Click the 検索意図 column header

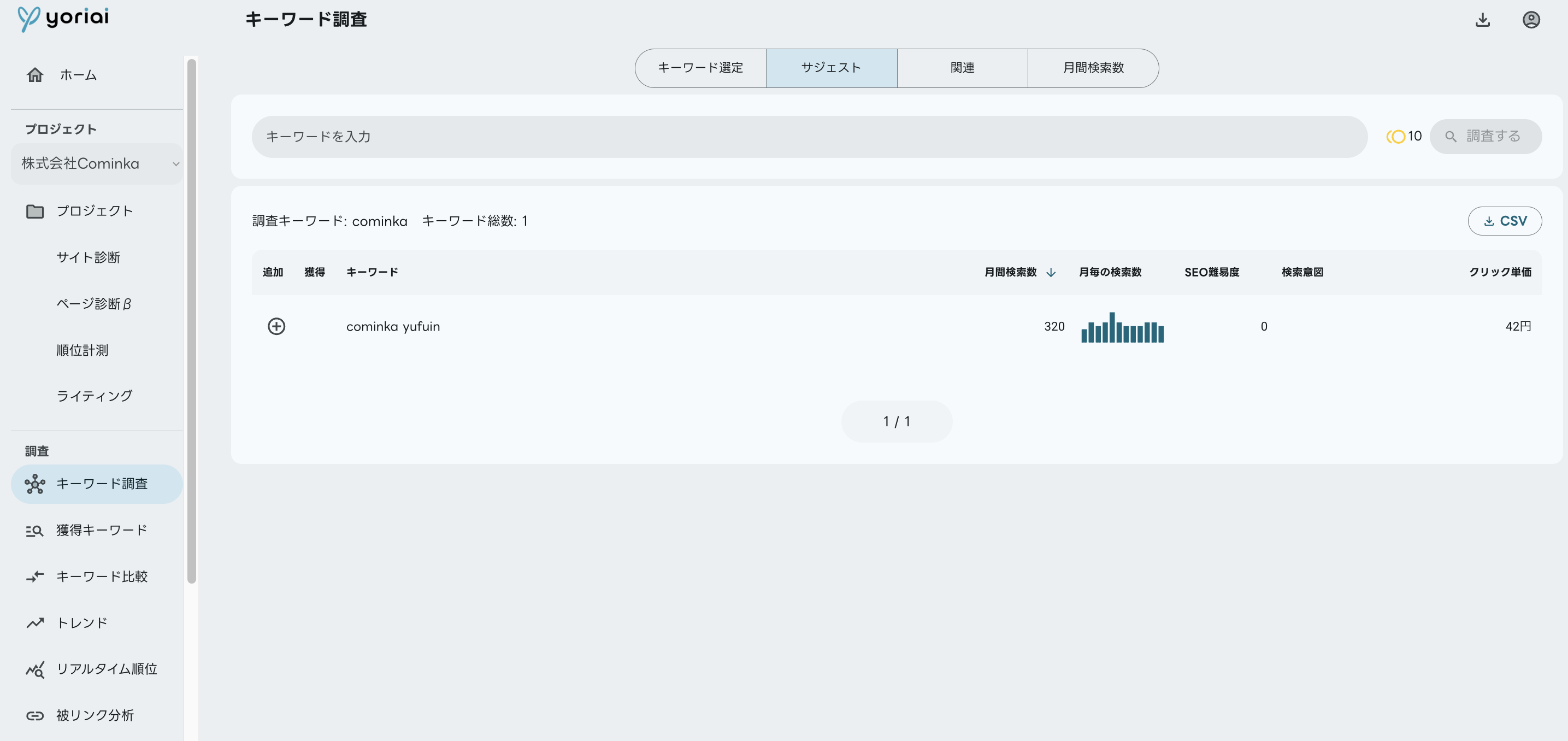pyautogui.click(x=1302, y=272)
